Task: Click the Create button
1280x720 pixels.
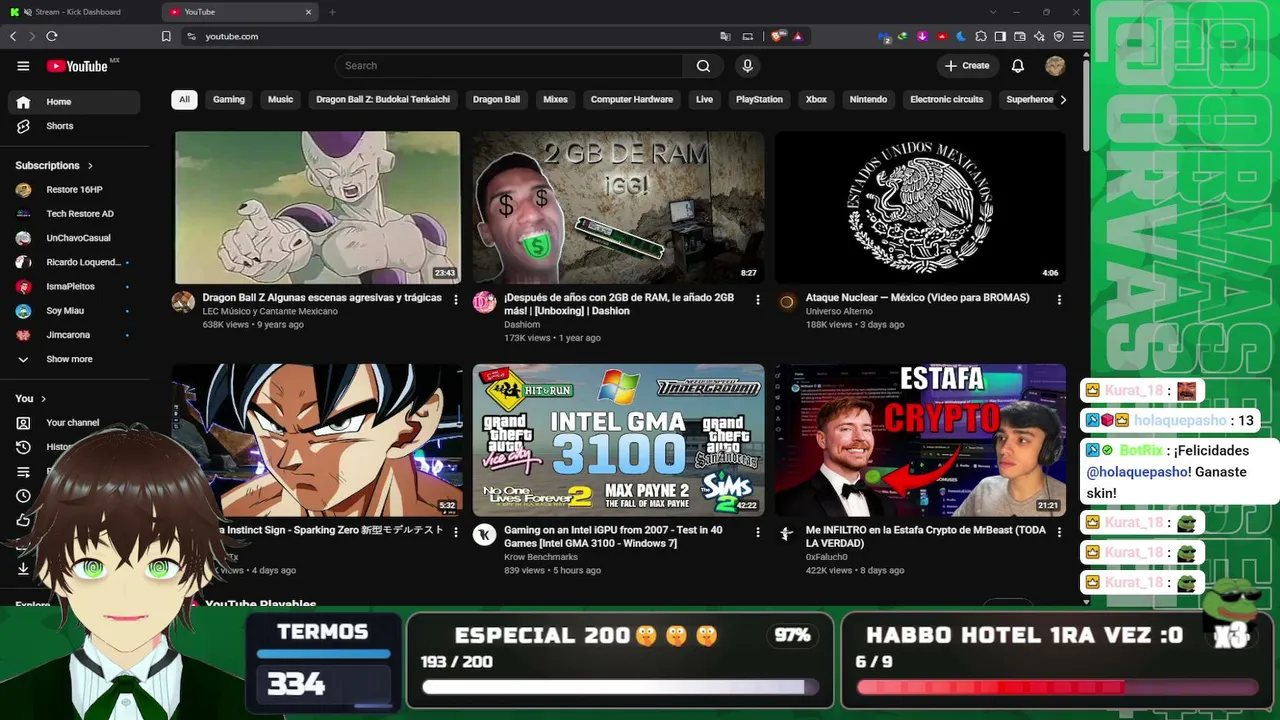Action: (x=966, y=66)
